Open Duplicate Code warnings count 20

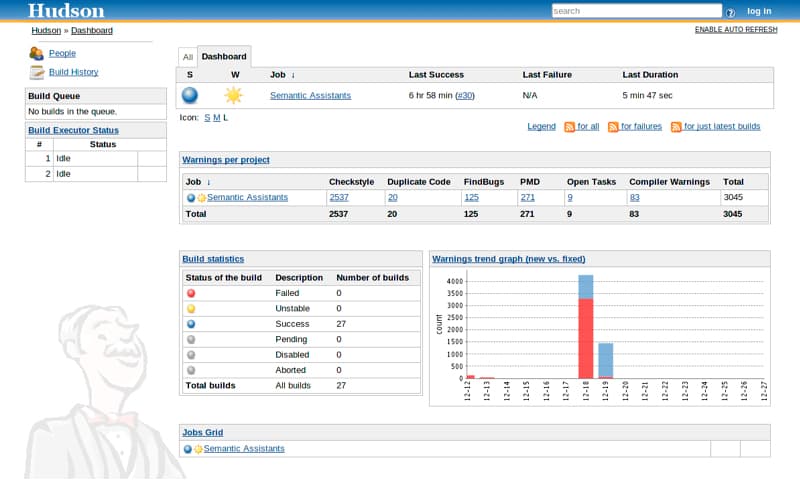point(392,197)
